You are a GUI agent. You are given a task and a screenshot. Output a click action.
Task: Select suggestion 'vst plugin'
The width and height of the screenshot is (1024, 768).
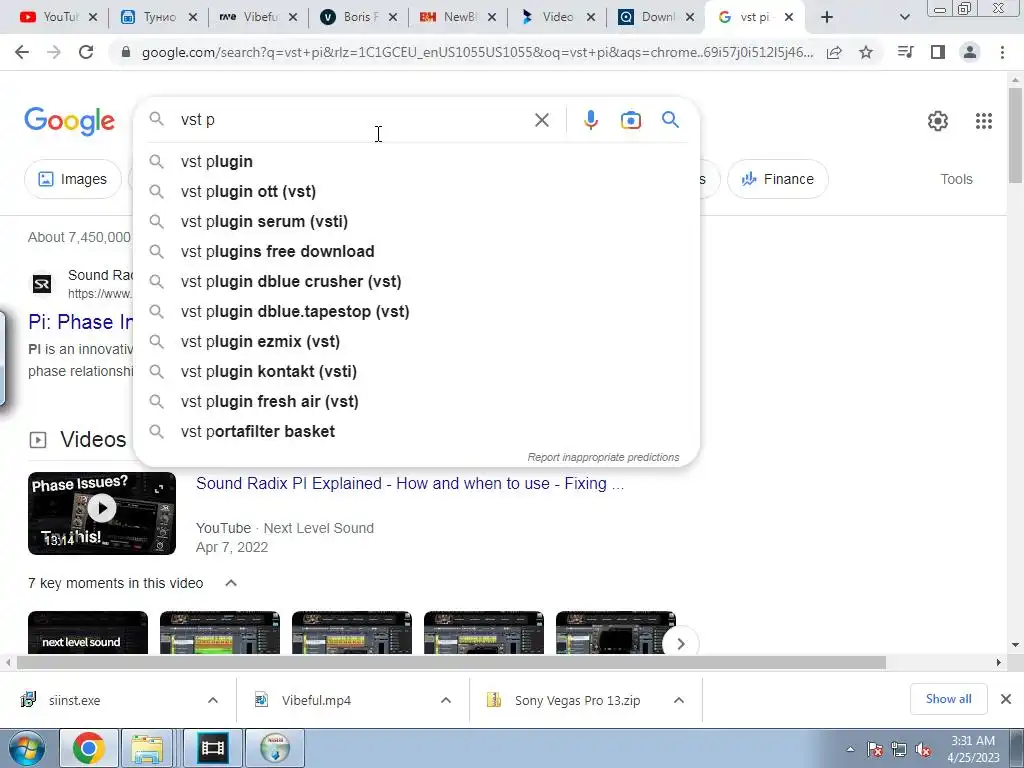tap(416, 161)
